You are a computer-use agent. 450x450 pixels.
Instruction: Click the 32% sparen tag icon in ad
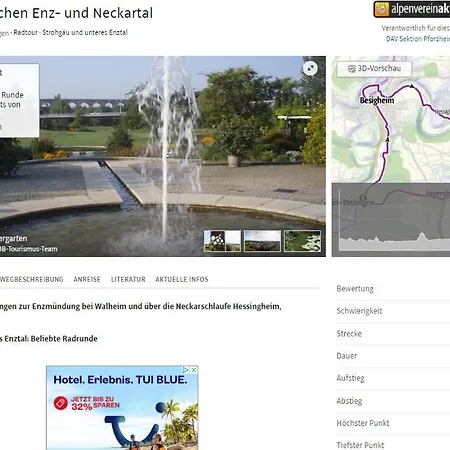pos(61,403)
